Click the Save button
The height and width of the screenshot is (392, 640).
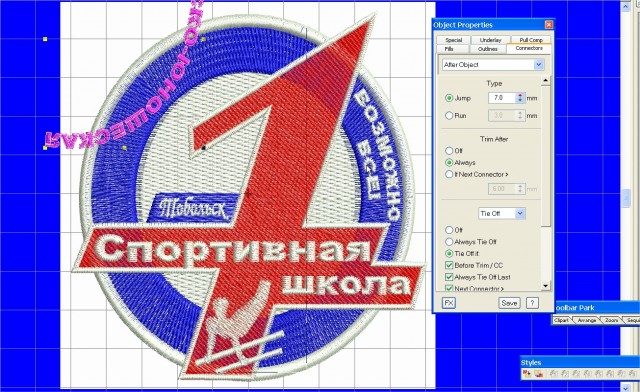(509, 303)
